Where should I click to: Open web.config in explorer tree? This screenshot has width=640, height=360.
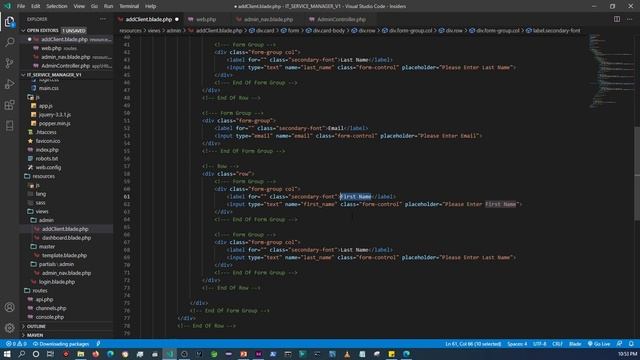[x=48, y=167]
